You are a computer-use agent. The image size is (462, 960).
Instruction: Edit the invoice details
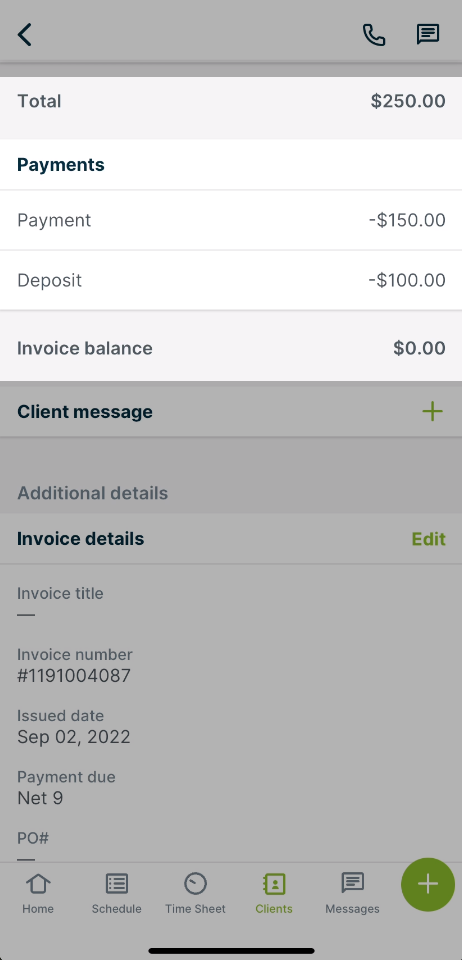(x=428, y=539)
